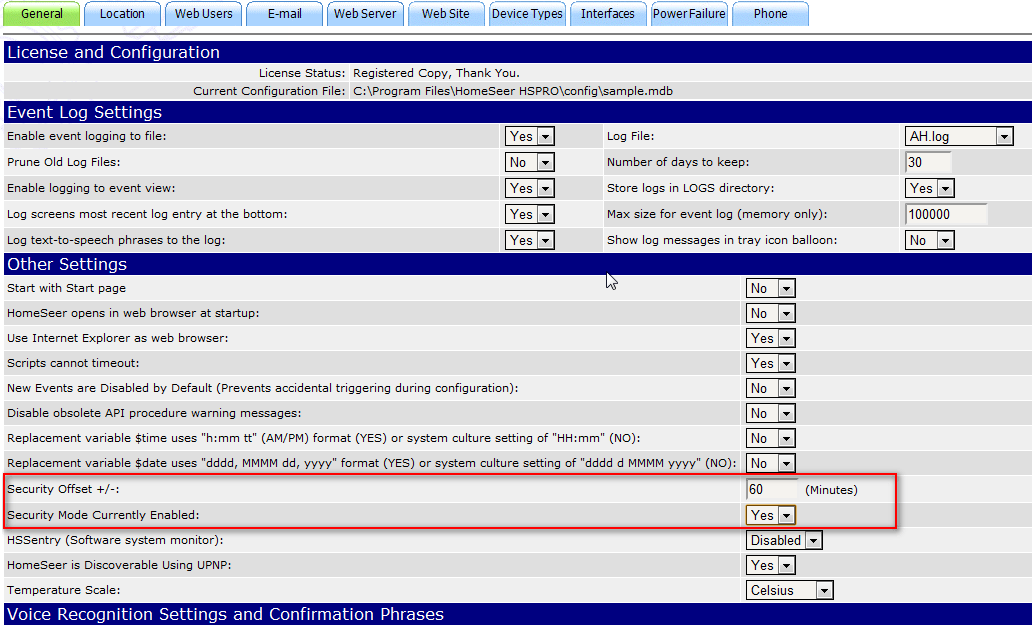The image size is (1032, 626).
Task: Click the Max size for event log field
Action: pos(946,214)
